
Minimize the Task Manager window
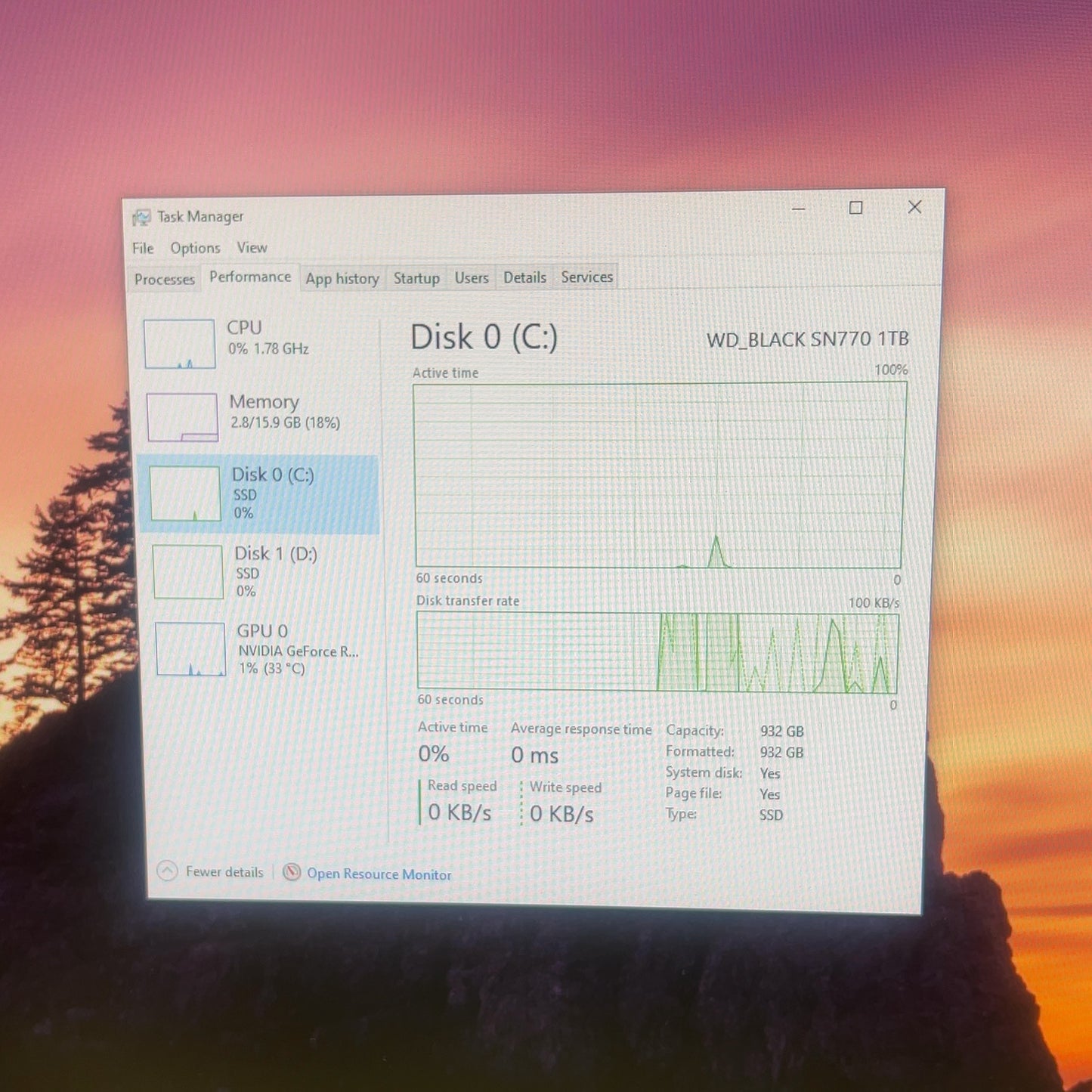click(798, 208)
